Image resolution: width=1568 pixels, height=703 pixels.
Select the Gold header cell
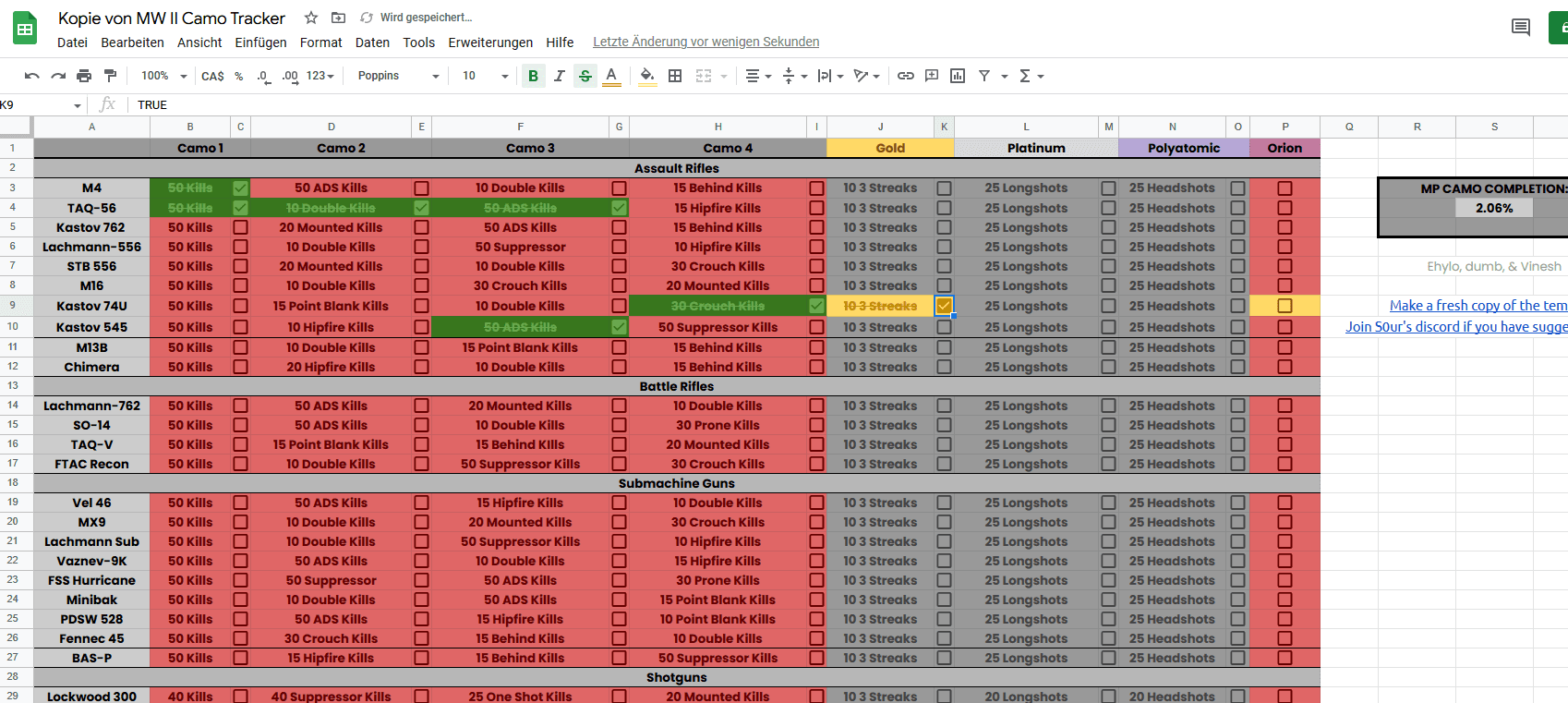[x=890, y=148]
